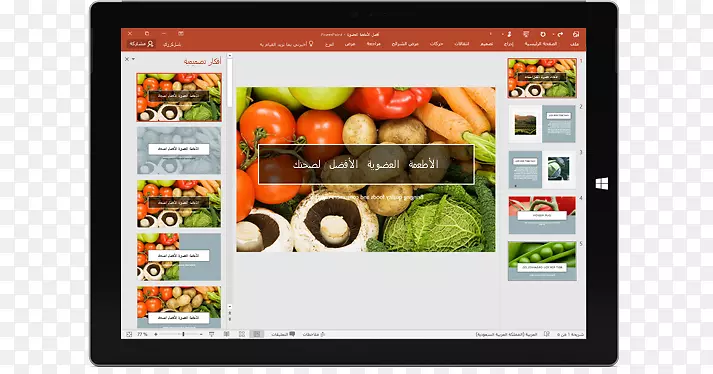The height and width of the screenshot is (374, 713).
Task: Toggle touch/mouse mode icon in title bar
Action: 510,34
